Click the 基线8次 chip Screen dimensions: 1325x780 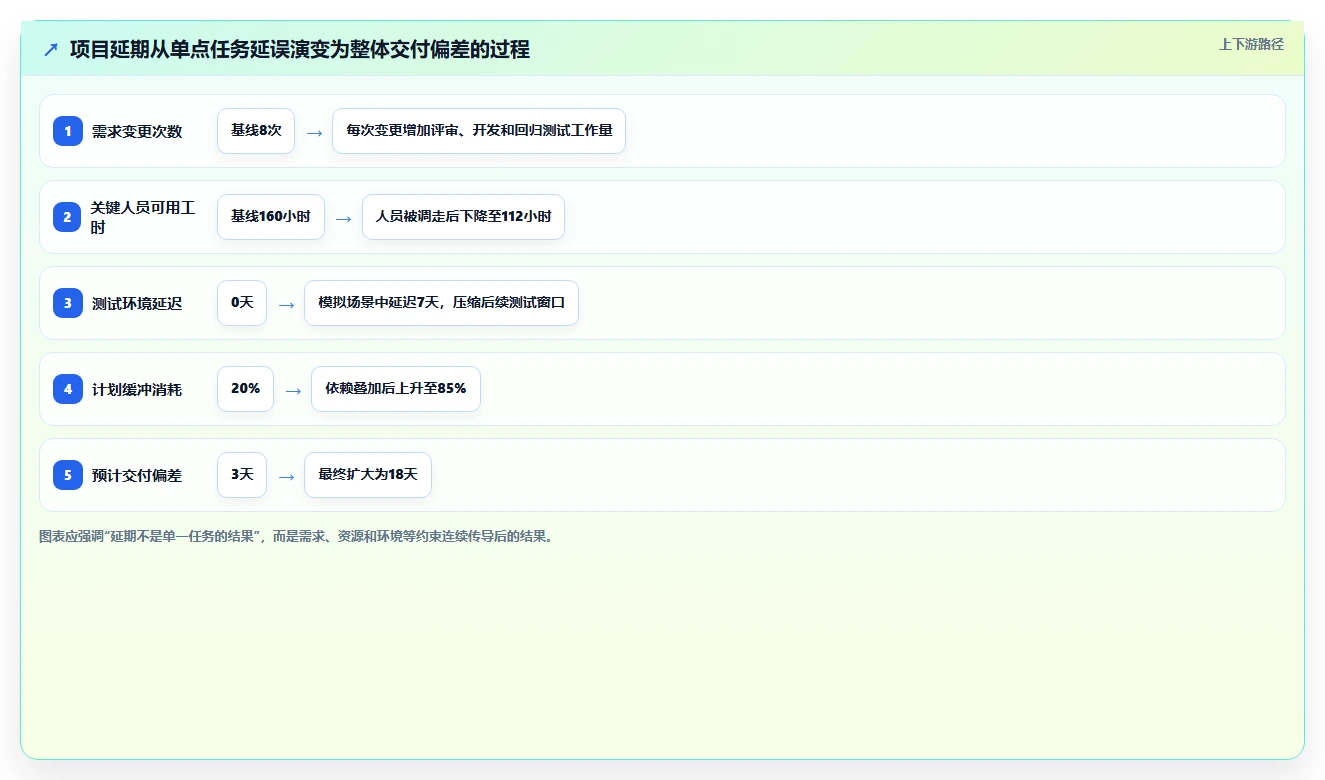(256, 131)
